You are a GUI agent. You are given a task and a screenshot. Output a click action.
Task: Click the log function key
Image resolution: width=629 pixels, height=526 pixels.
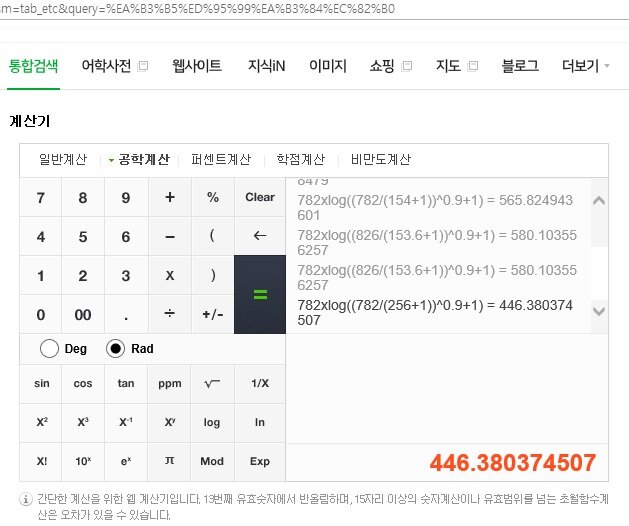pos(212,422)
